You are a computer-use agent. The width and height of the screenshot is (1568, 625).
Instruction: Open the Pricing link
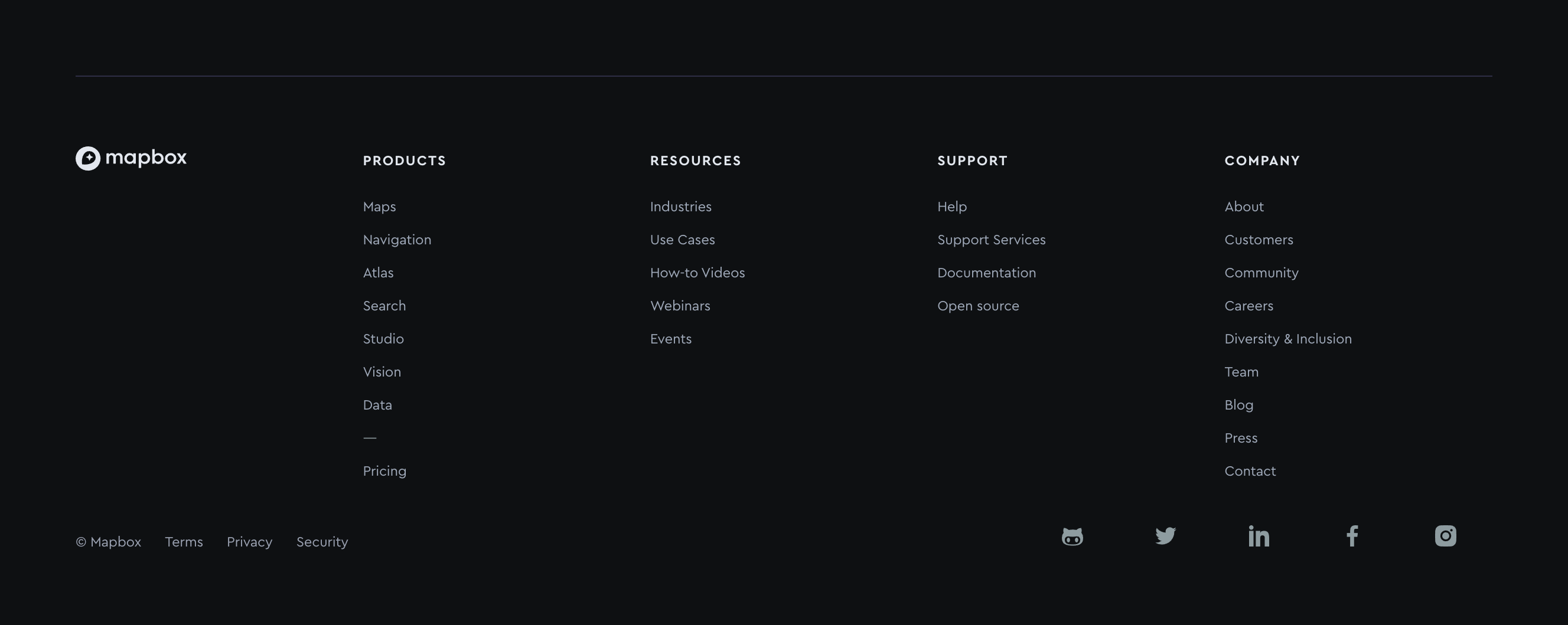click(384, 471)
